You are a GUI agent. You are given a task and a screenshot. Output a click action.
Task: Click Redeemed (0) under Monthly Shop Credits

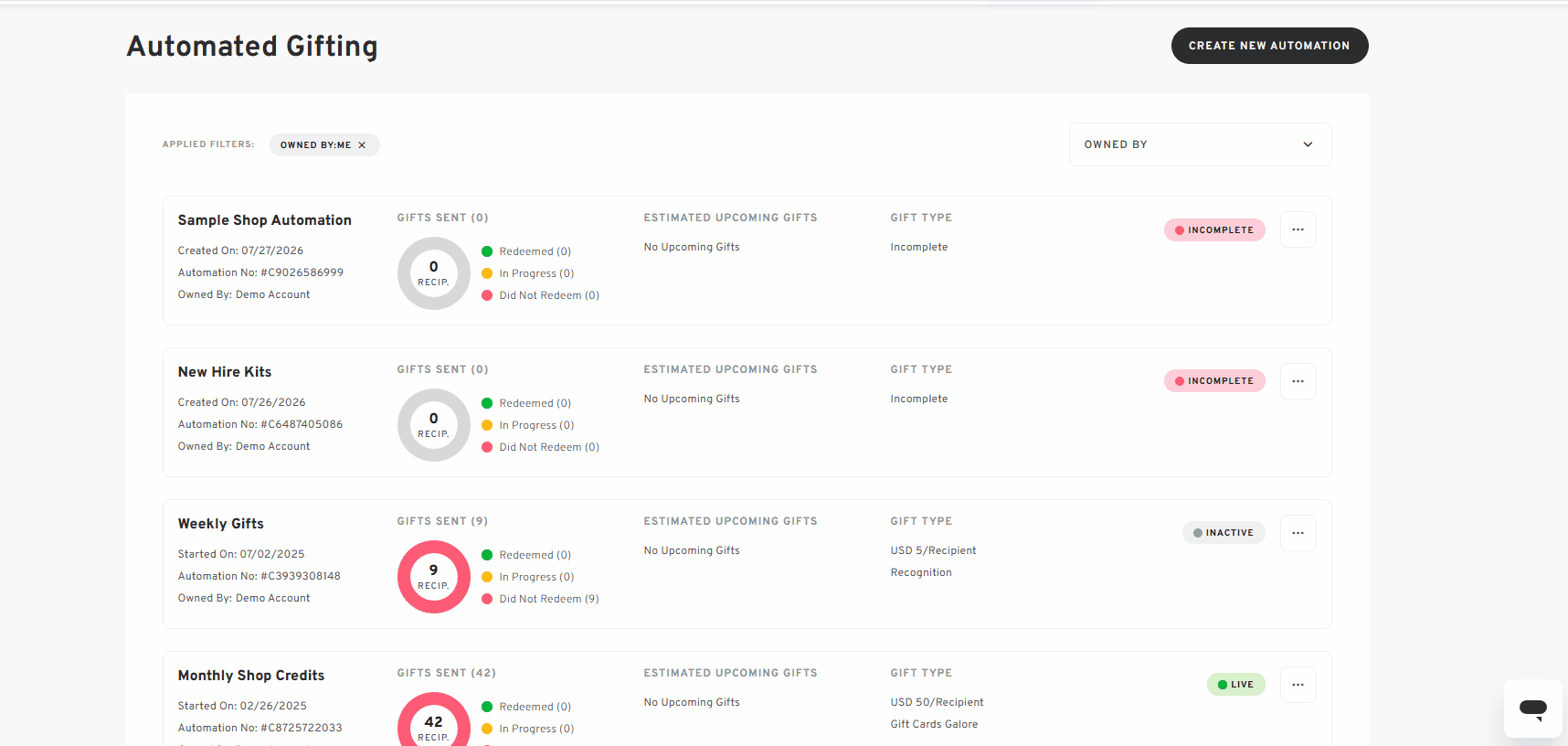coord(526,707)
